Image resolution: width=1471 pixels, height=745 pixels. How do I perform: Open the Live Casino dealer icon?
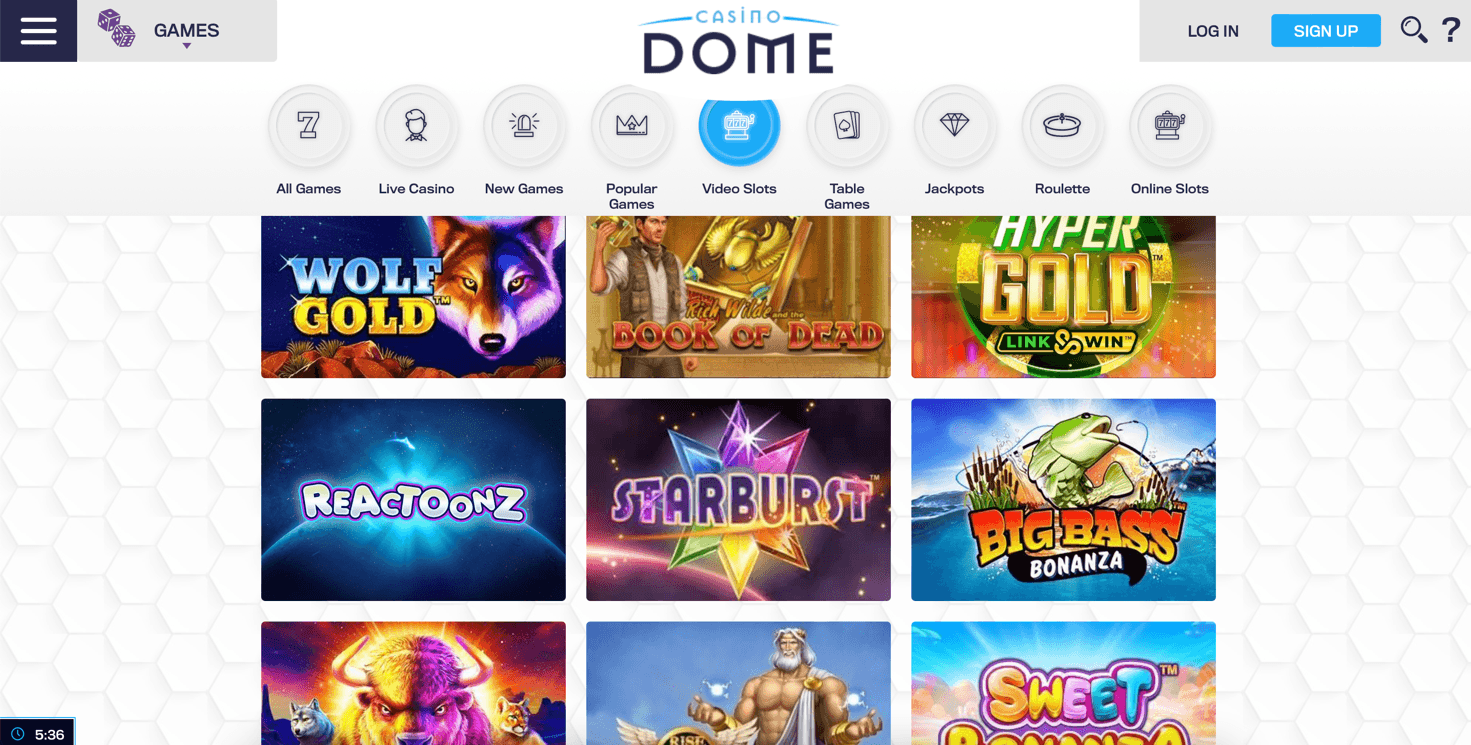coord(416,125)
